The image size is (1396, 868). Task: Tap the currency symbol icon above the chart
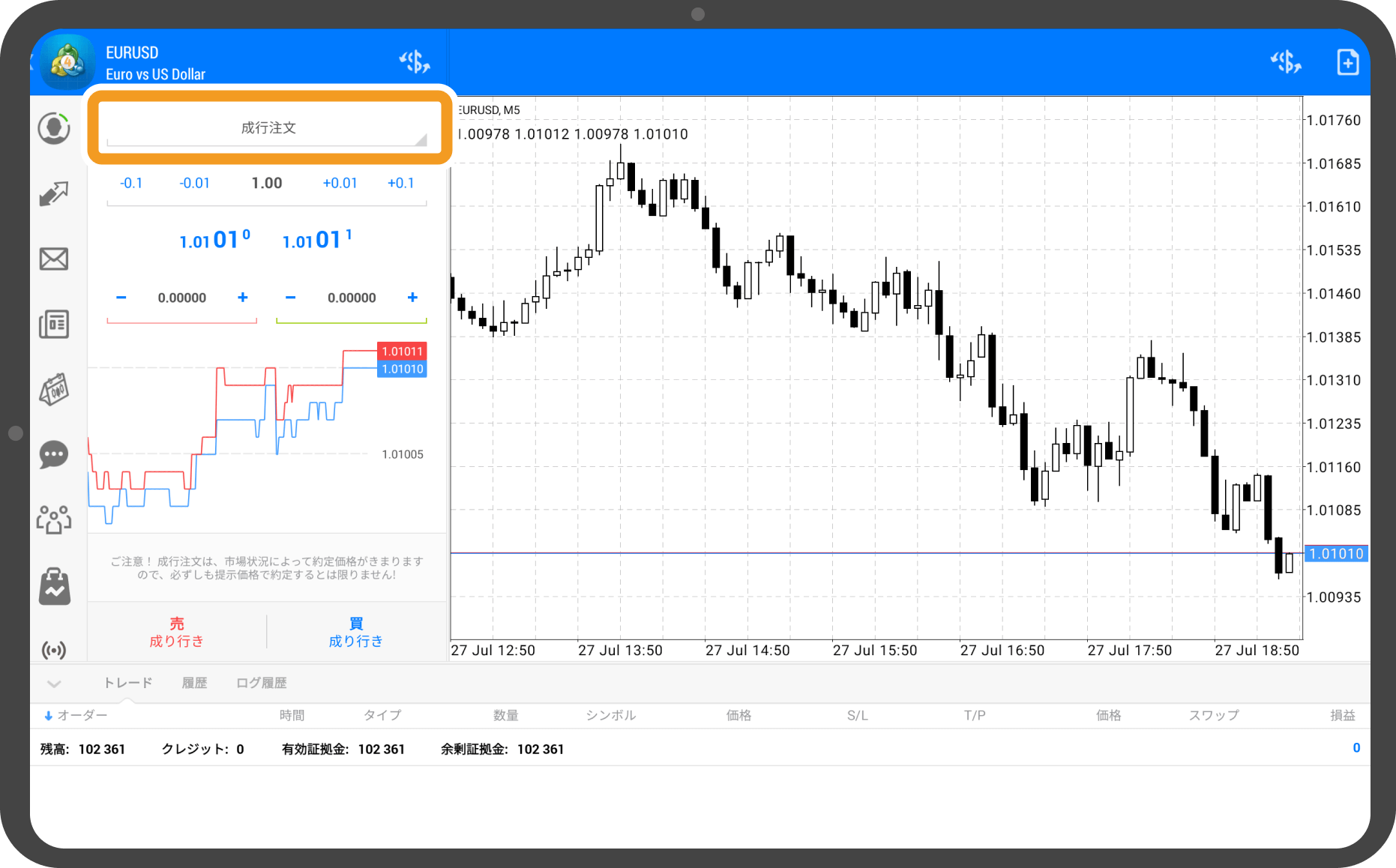[1286, 61]
